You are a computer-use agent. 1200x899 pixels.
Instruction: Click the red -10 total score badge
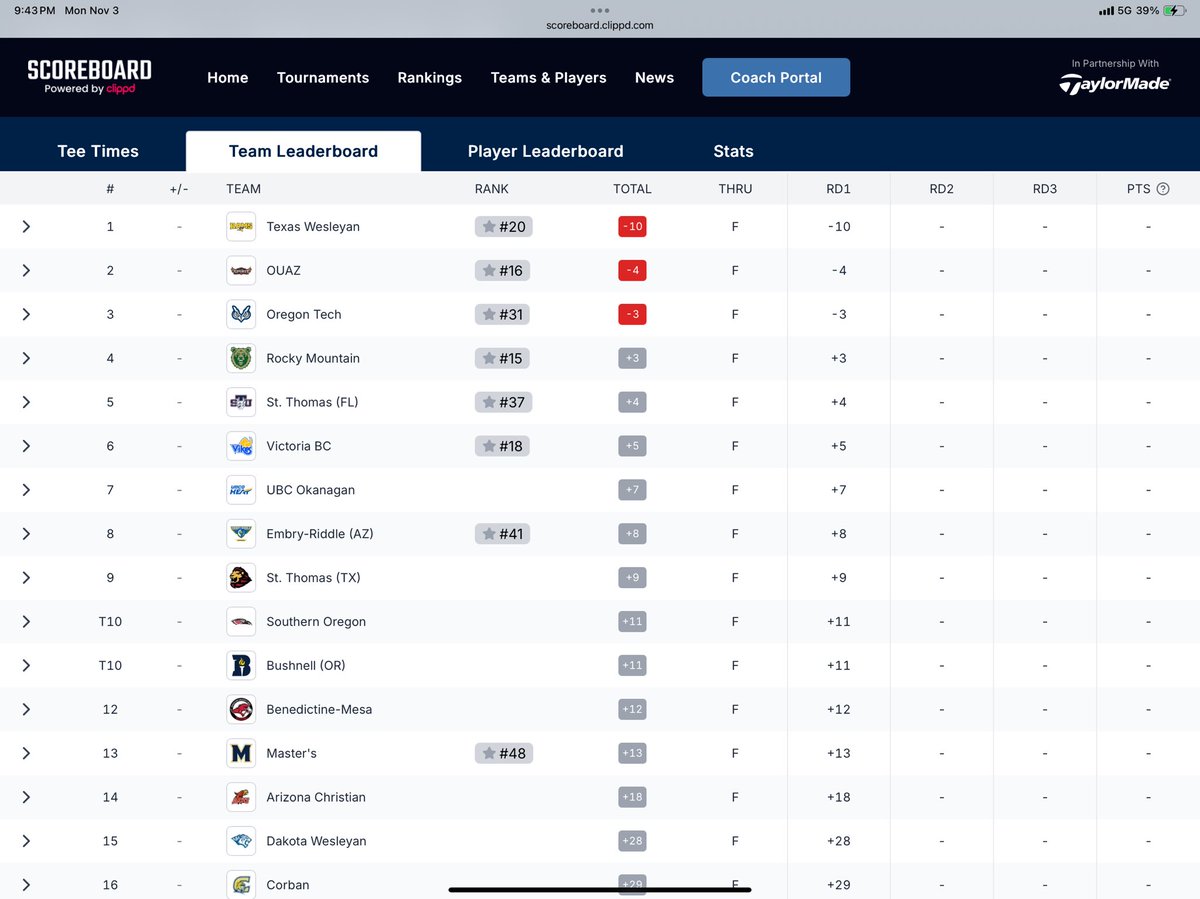pyautogui.click(x=632, y=227)
